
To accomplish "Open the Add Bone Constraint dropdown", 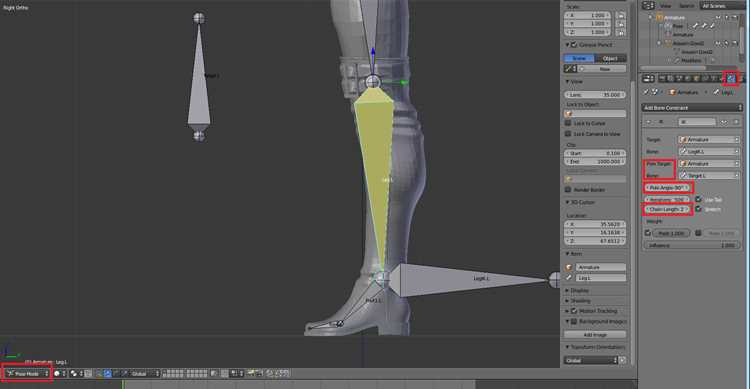I will 692,108.
